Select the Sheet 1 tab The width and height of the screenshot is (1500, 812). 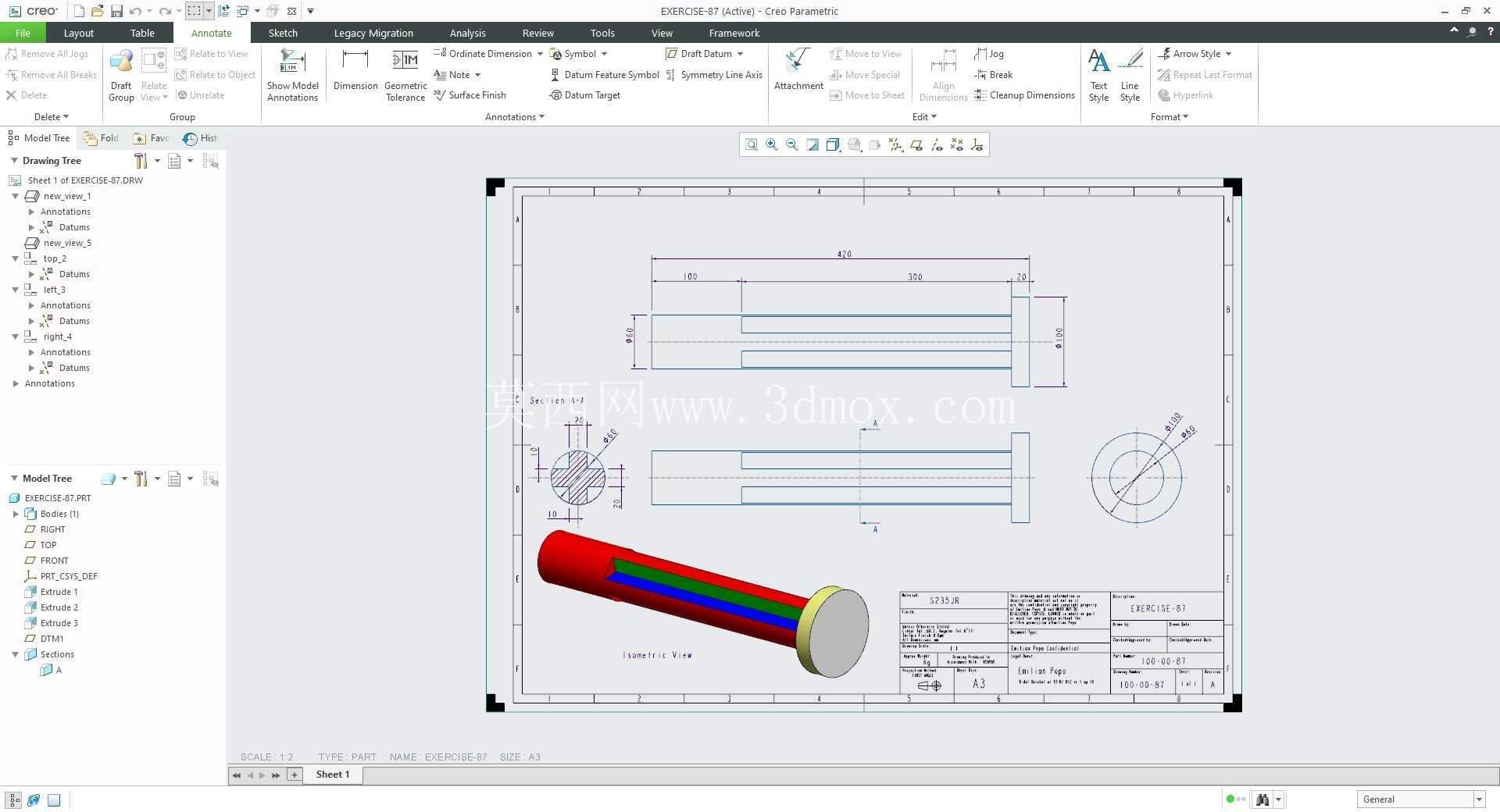click(333, 775)
